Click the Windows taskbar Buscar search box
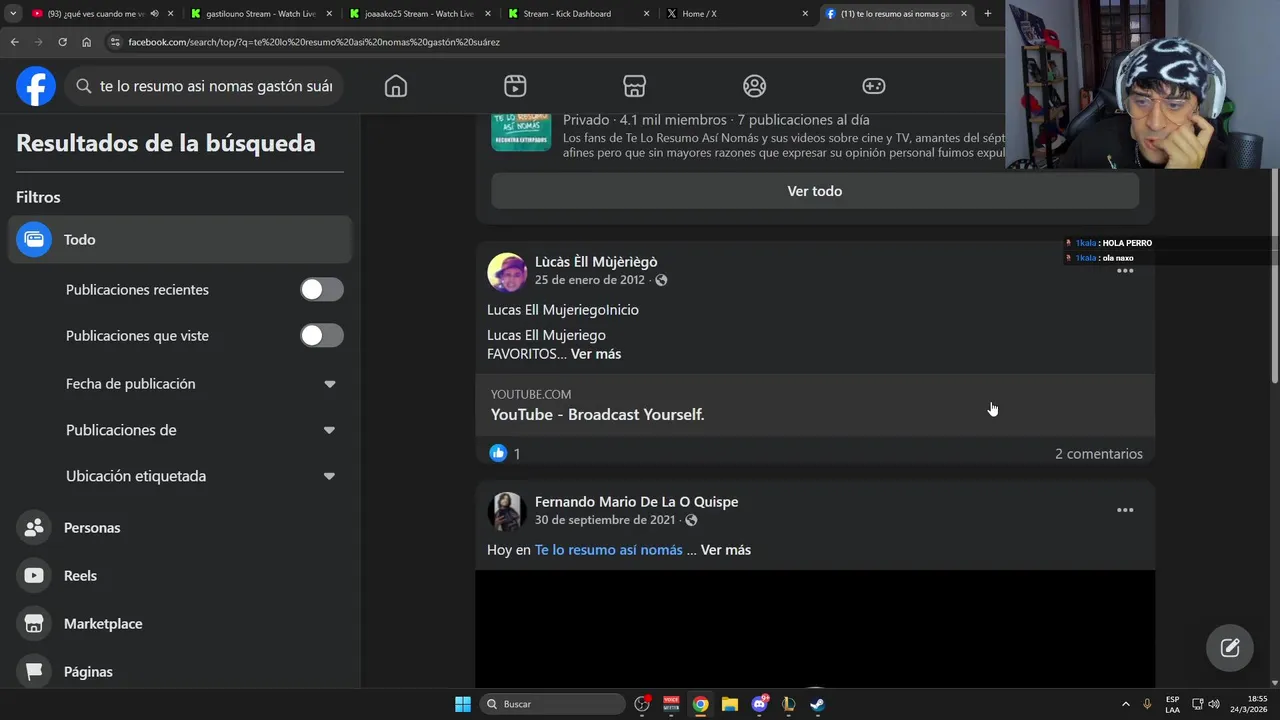Image resolution: width=1280 pixels, height=720 pixels. pos(552,704)
